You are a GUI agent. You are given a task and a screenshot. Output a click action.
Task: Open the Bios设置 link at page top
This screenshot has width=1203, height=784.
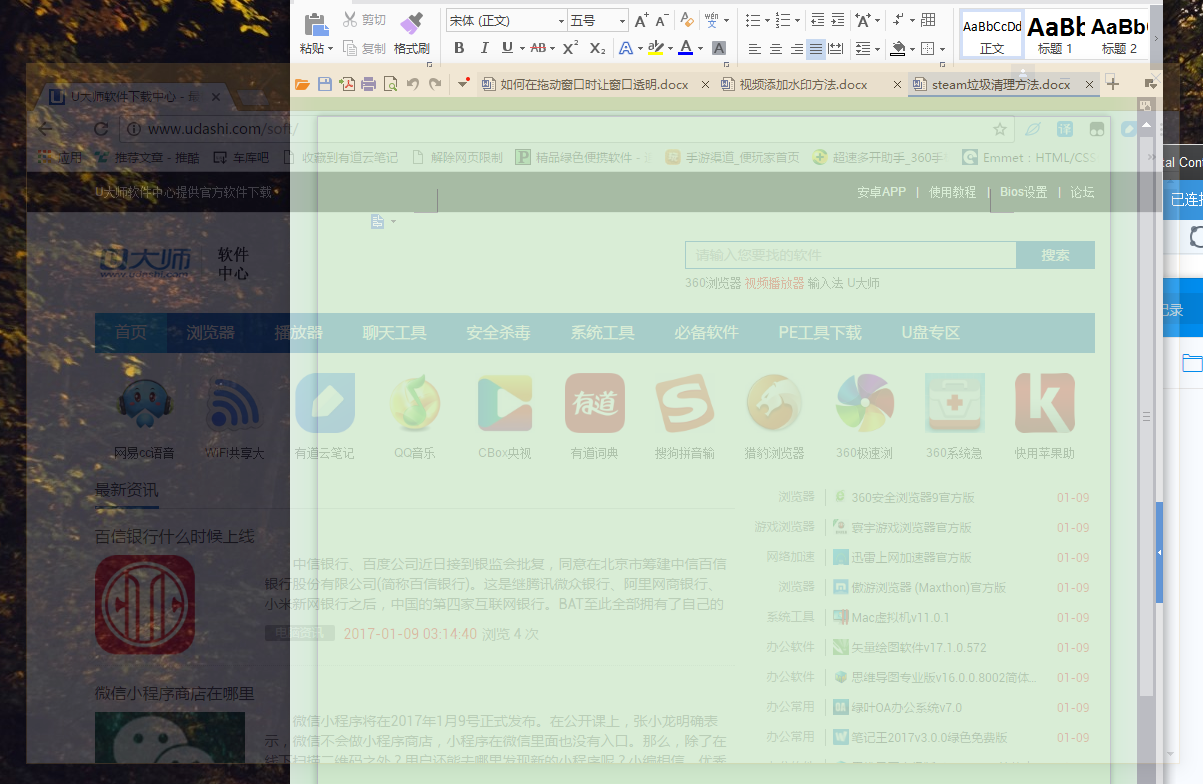point(1024,192)
